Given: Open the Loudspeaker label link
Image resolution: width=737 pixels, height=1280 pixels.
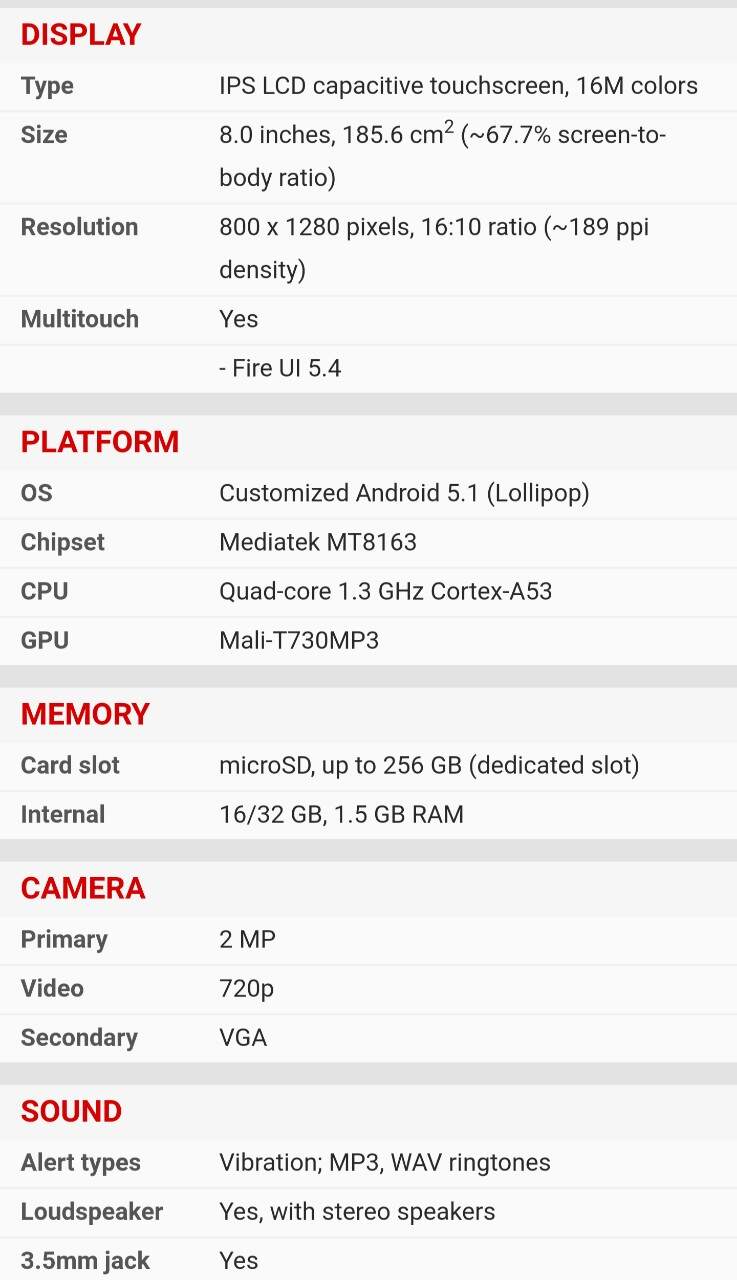Looking at the screenshot, I should [x=91, y=1212].
